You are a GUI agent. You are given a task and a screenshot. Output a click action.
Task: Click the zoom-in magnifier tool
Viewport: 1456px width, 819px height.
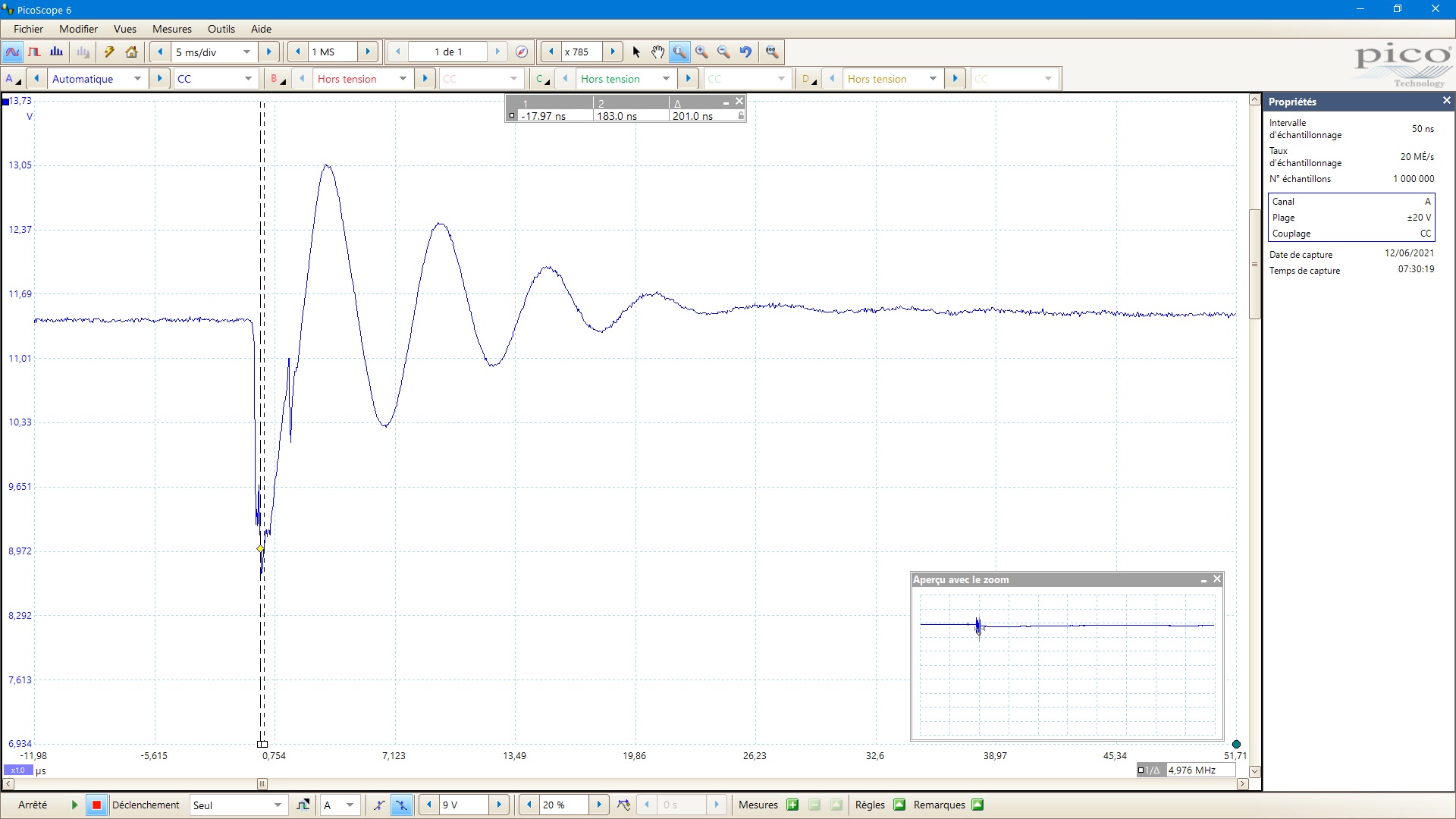click(701, 52)
